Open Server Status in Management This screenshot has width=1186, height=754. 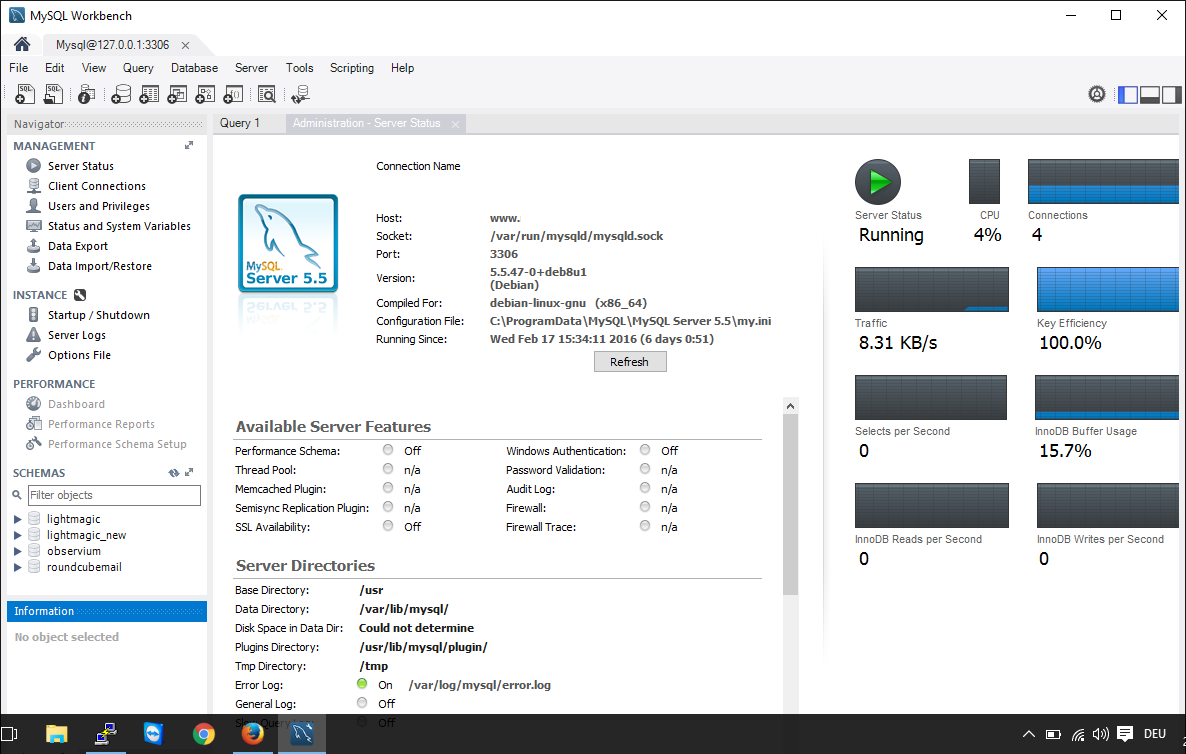pos(80,166)
